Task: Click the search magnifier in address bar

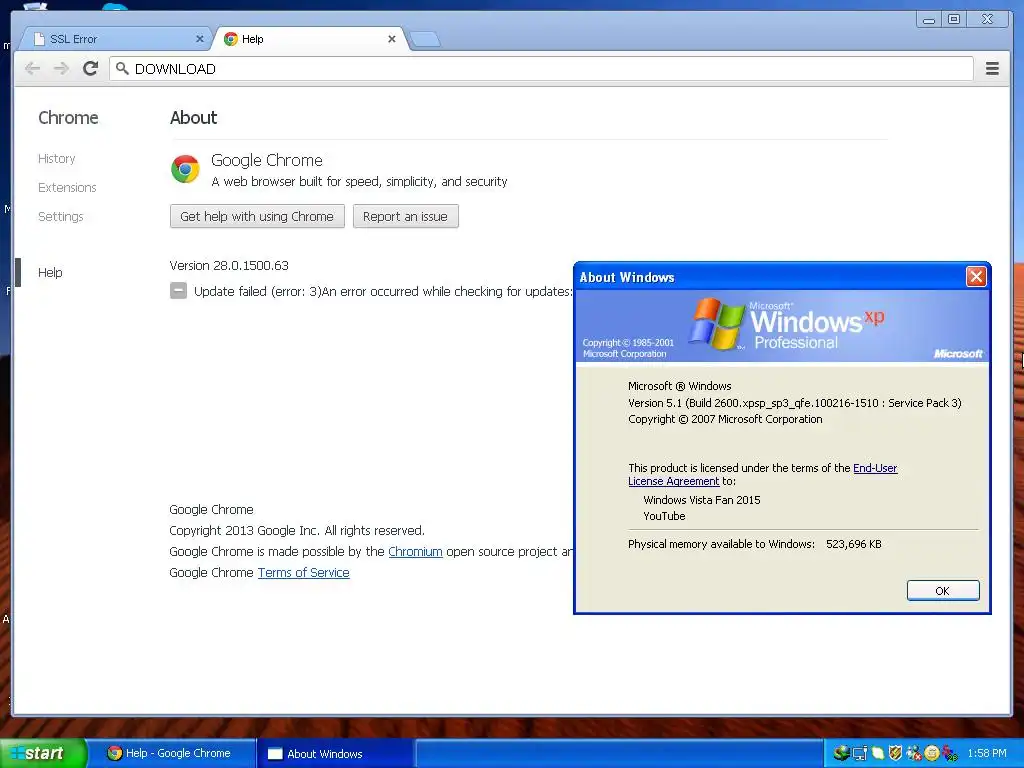Action: [x=122, y=68]
